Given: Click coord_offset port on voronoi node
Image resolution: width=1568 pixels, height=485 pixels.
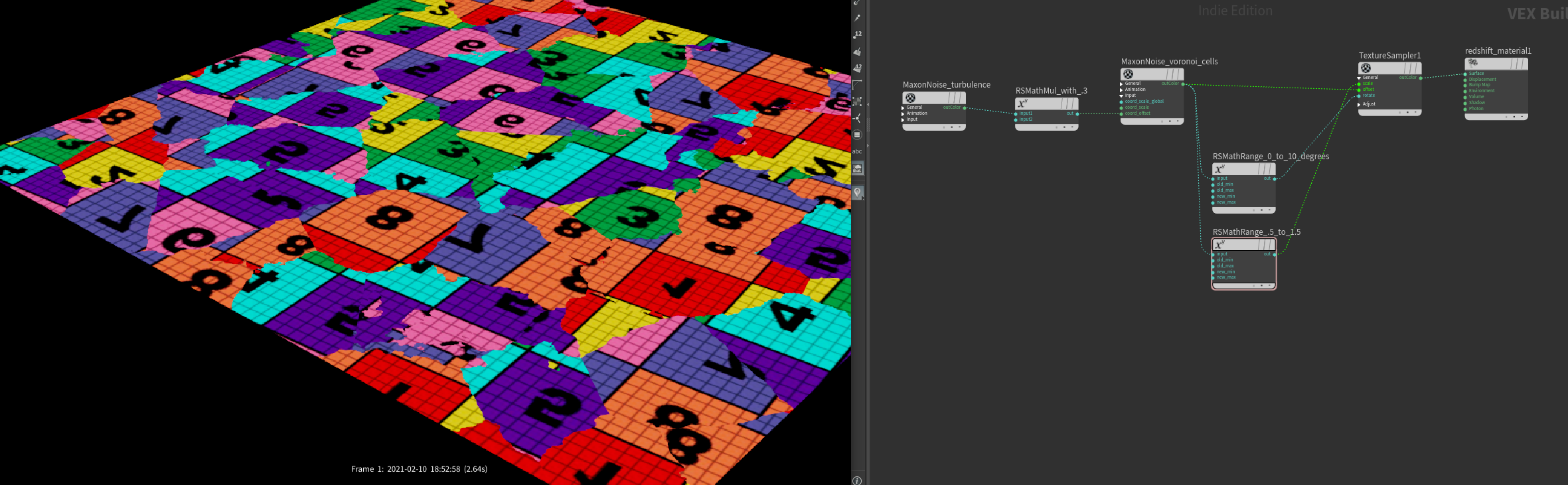Looking at the screenshot, I should (1122, 113).
